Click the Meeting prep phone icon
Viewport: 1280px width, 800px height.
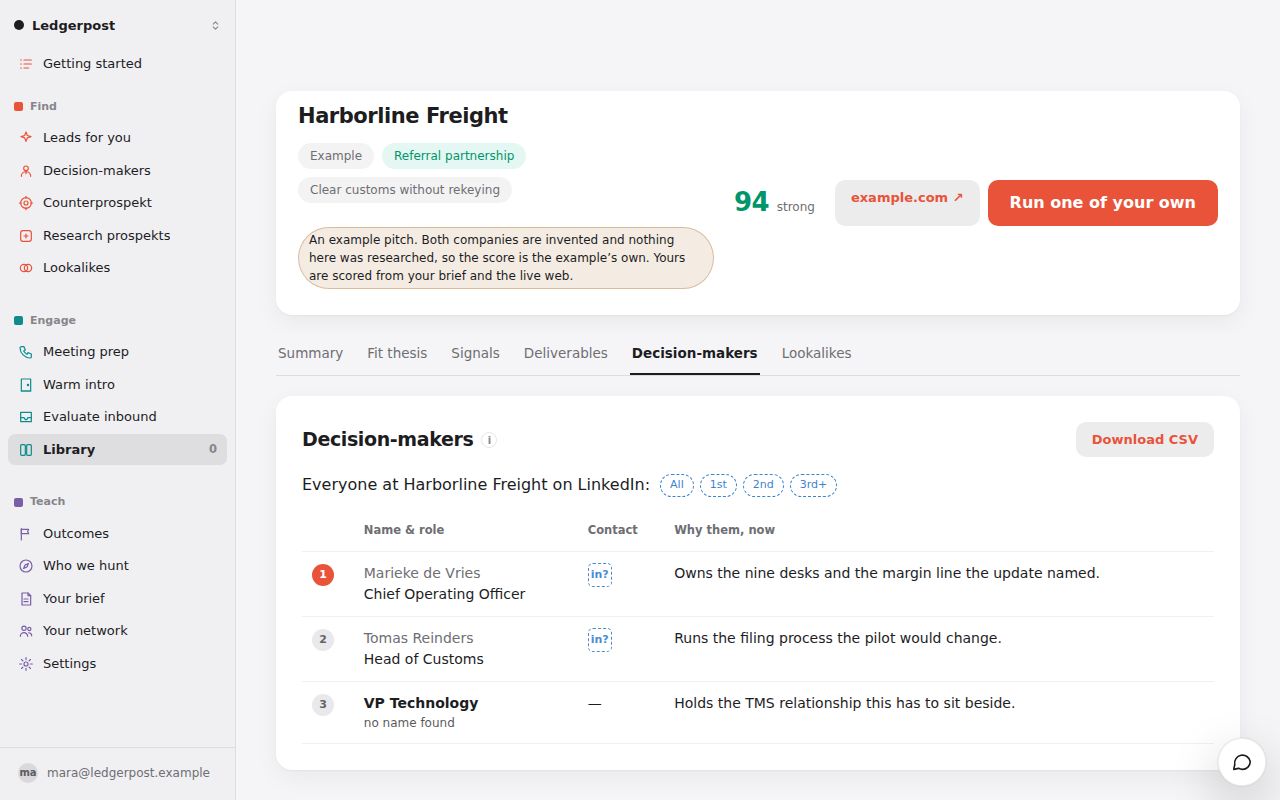(26, 352)
